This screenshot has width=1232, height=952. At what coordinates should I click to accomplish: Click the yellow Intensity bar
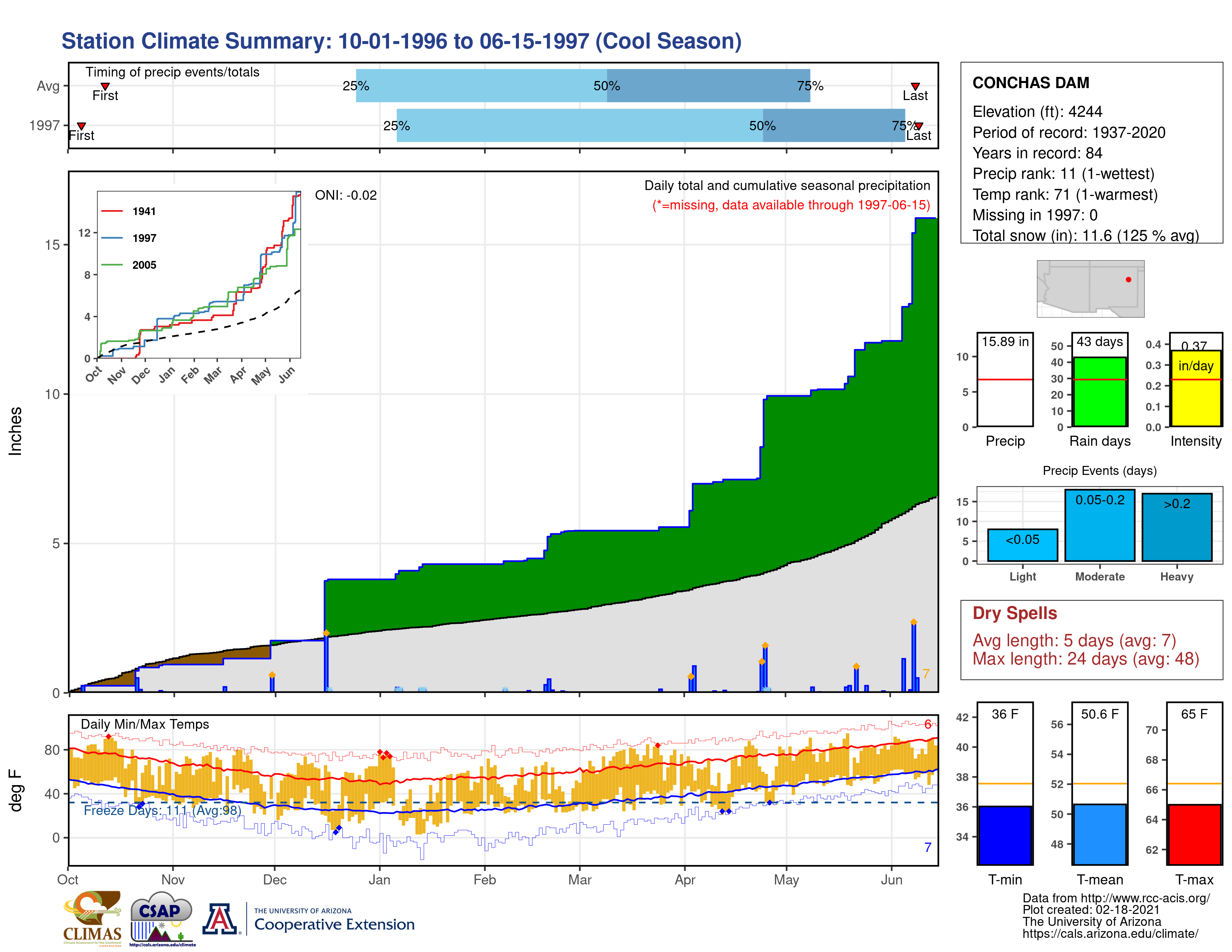click(x=1195, y=389)
